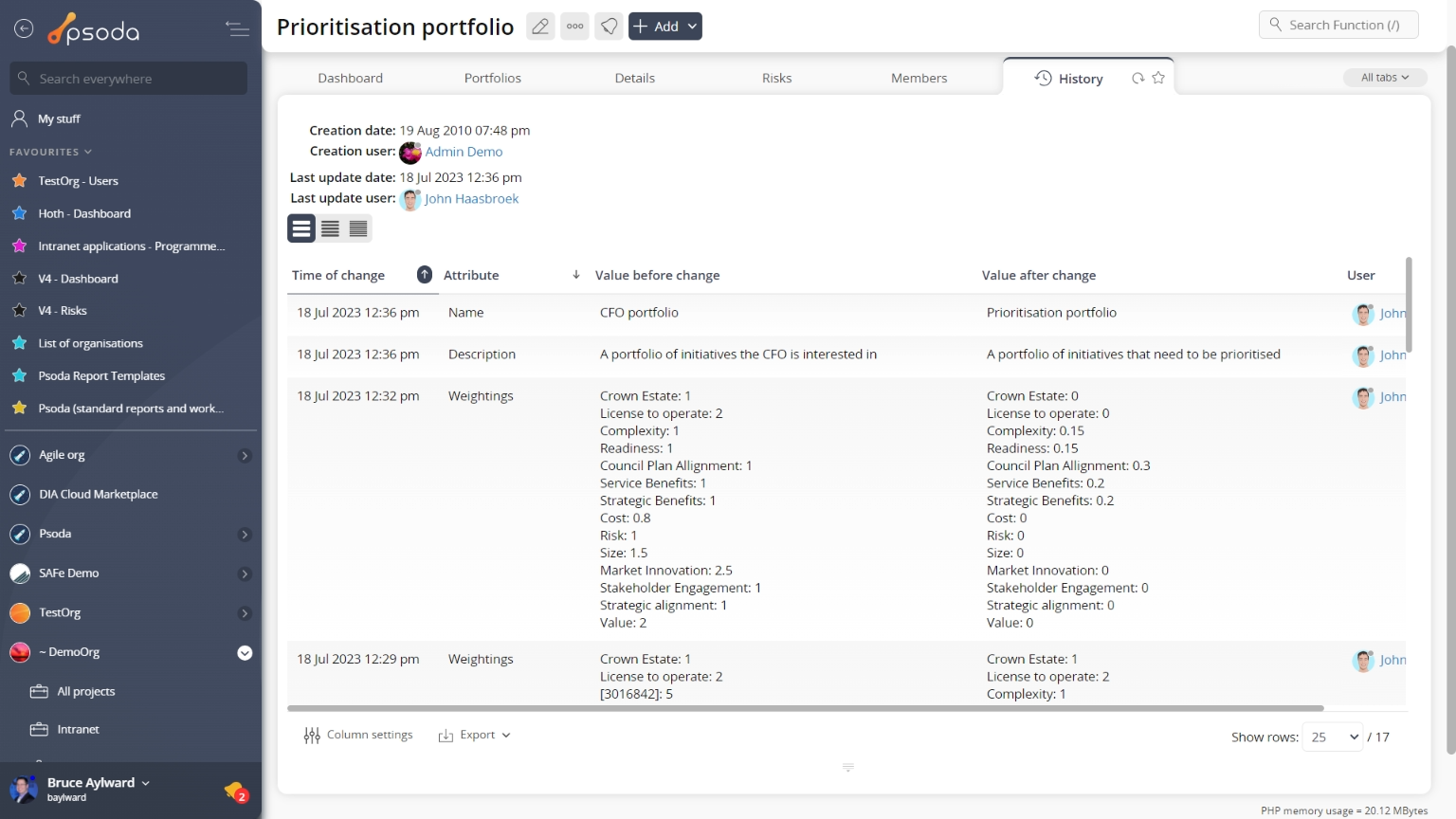1456x819 pixels.
Task: Switch to the Risks tab
Action: coord(776,79)
